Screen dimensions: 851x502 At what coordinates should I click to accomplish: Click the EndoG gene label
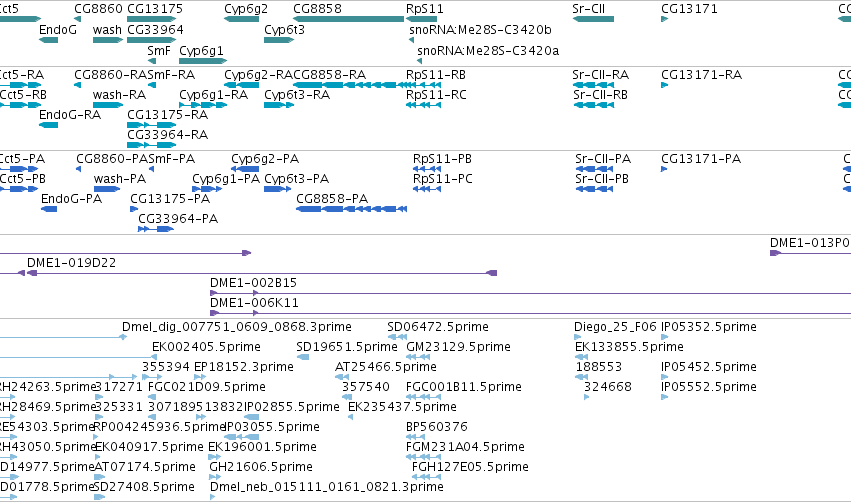pyautogui.click(x=58, y=30)
